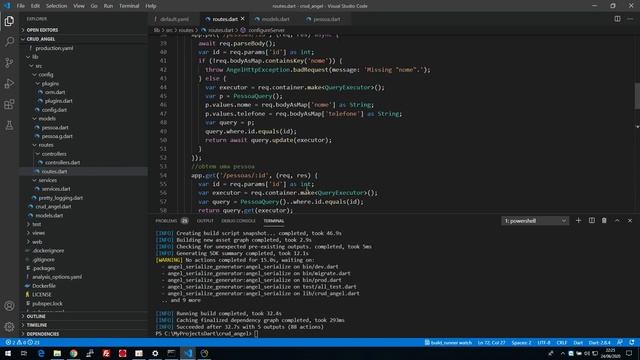Open Chrome from taskbar
Screen dimensions: 640x360
coord(73,353)
